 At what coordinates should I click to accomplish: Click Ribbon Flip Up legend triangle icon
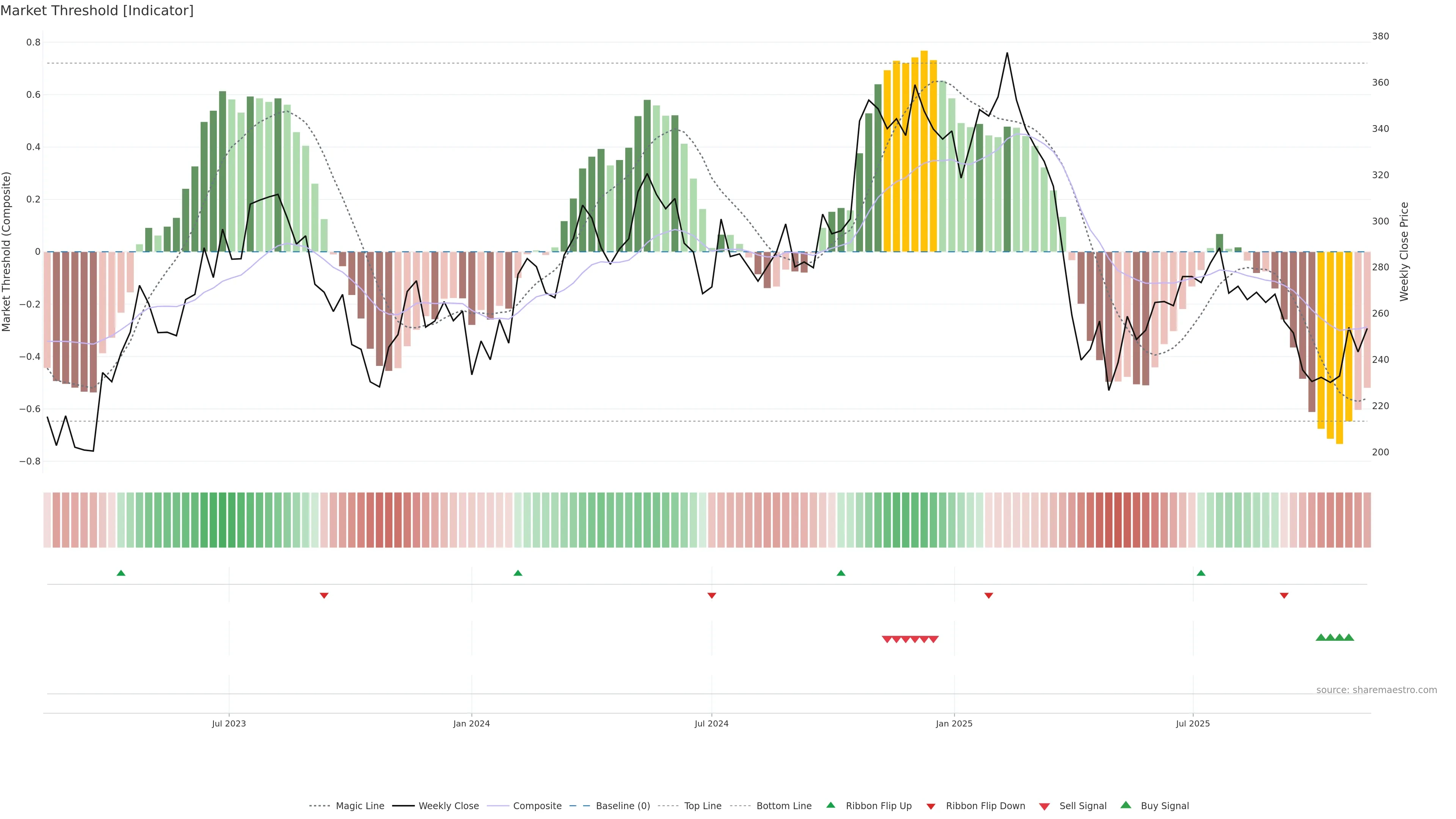coord(831,805)
